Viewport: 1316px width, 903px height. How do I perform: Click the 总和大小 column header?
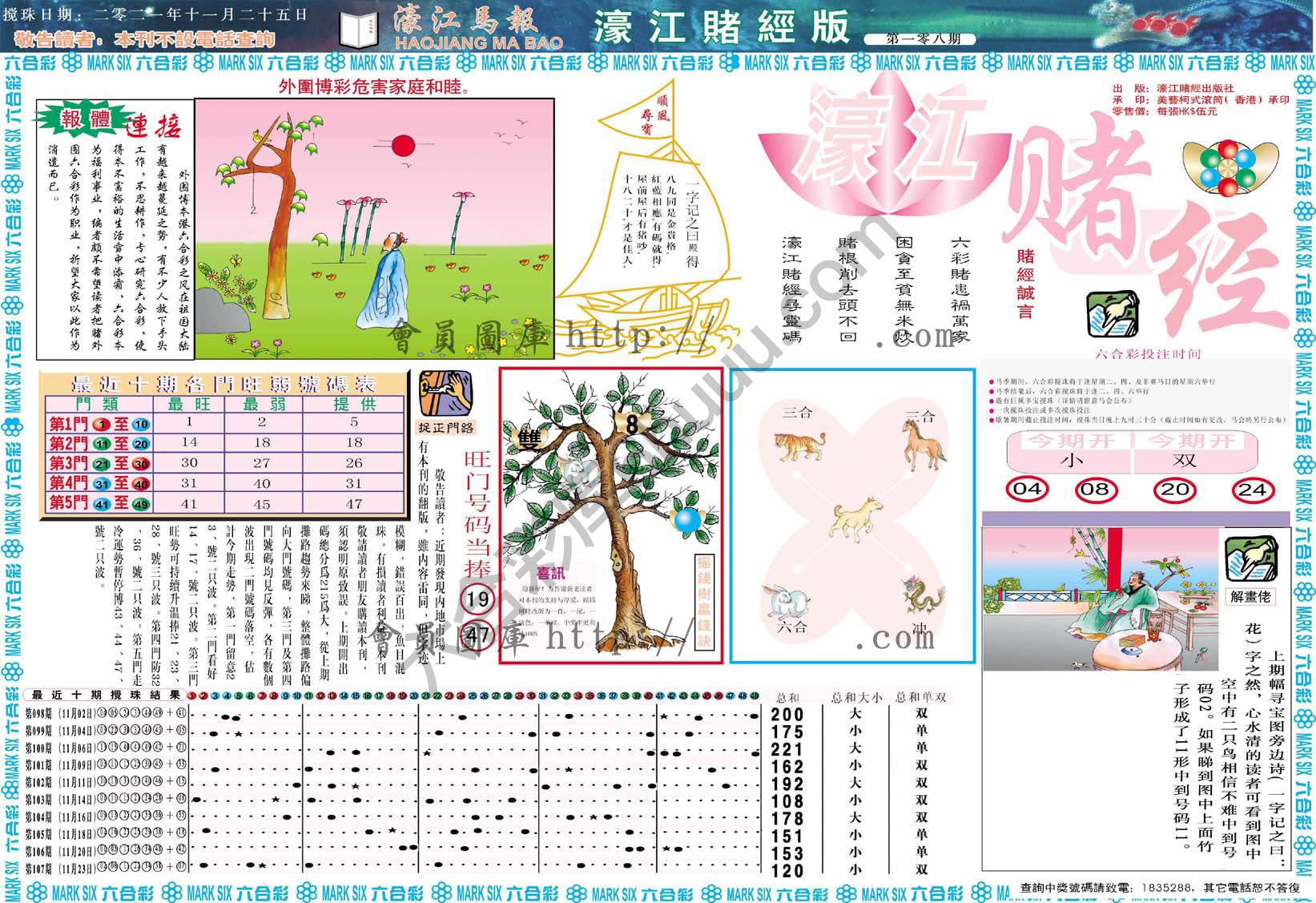857,697
